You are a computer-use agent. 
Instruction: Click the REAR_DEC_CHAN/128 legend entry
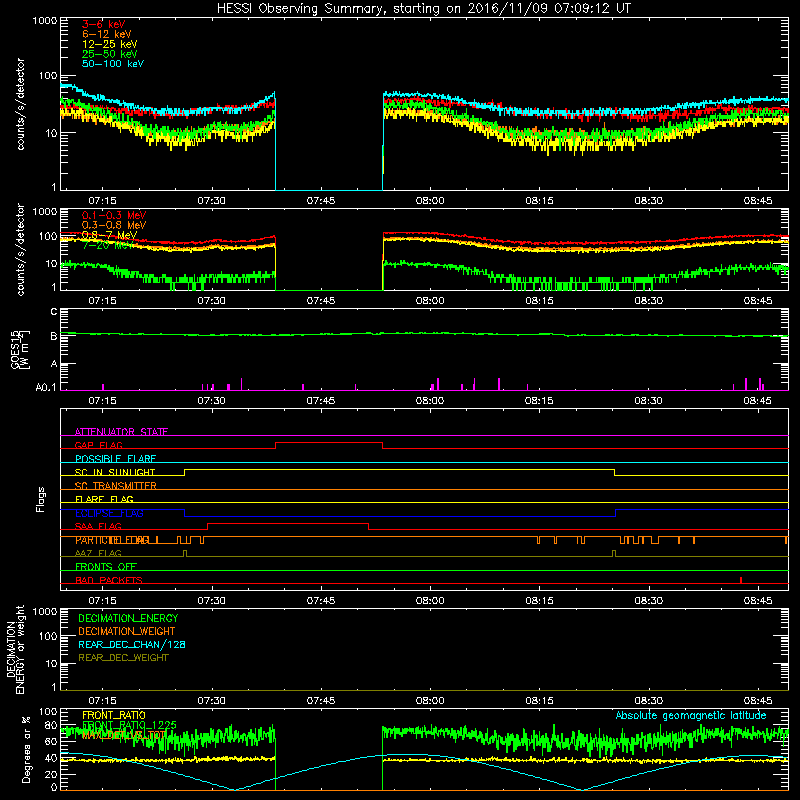132,644
